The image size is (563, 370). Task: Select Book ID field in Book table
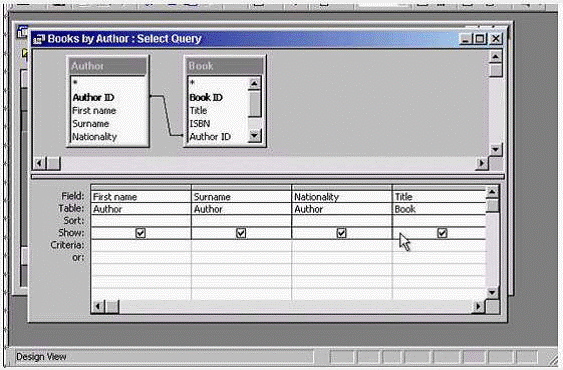(x=206, y=97)
